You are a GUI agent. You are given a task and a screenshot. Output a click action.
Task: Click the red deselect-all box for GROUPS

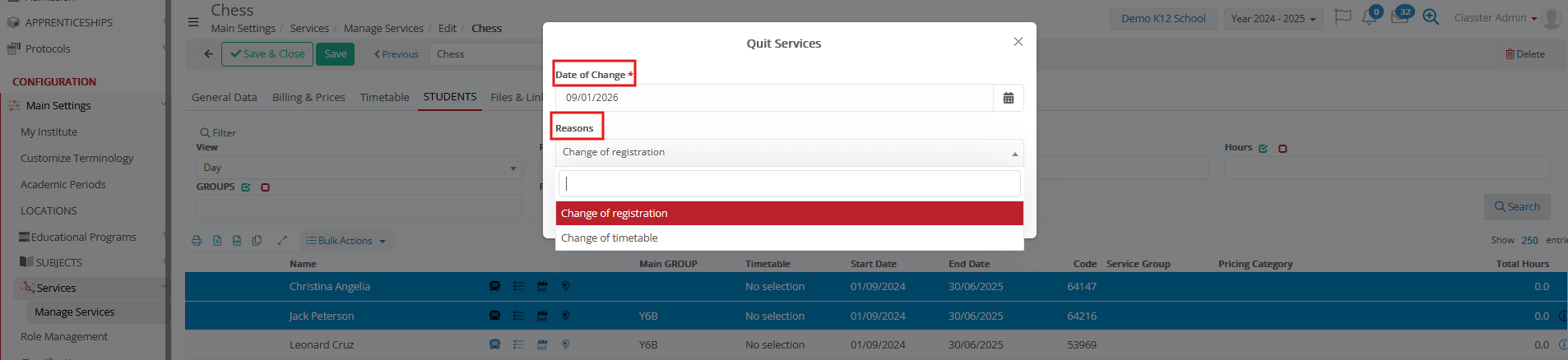[x=265, y=187]
